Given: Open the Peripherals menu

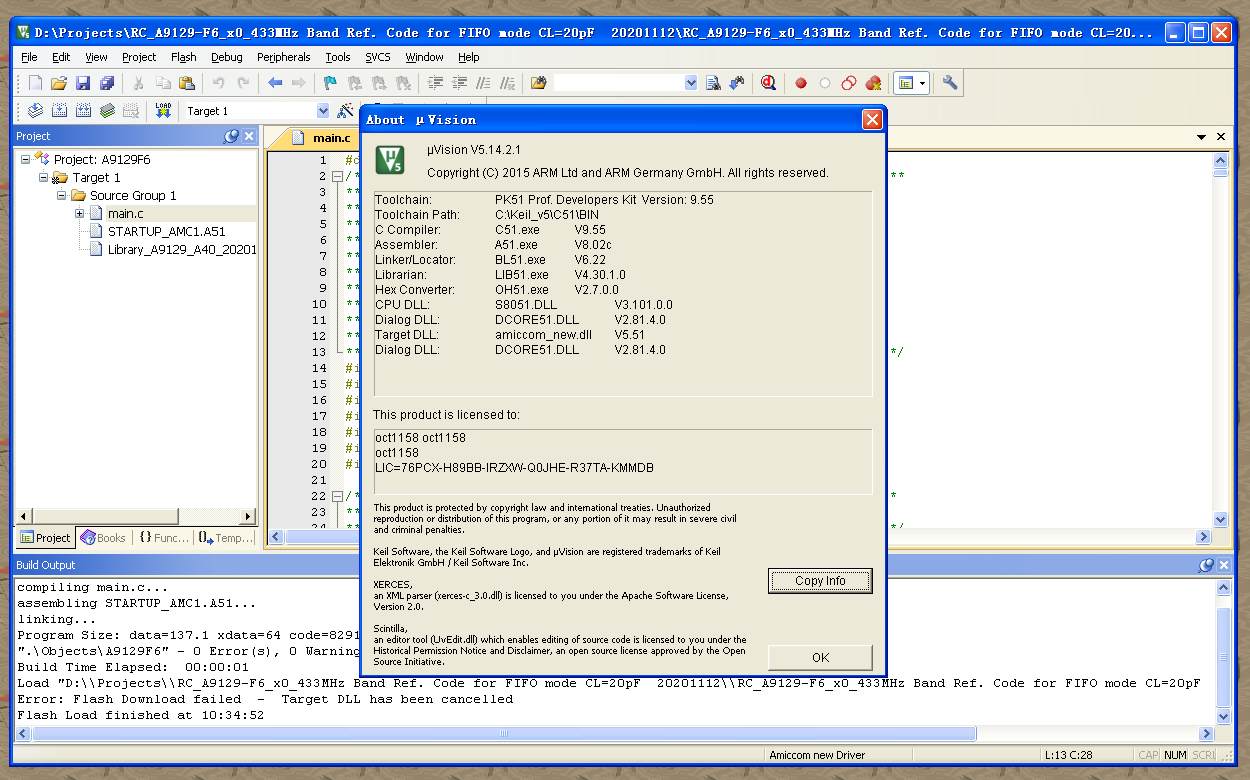Looking at the screenshot, I should click(284, 57).
